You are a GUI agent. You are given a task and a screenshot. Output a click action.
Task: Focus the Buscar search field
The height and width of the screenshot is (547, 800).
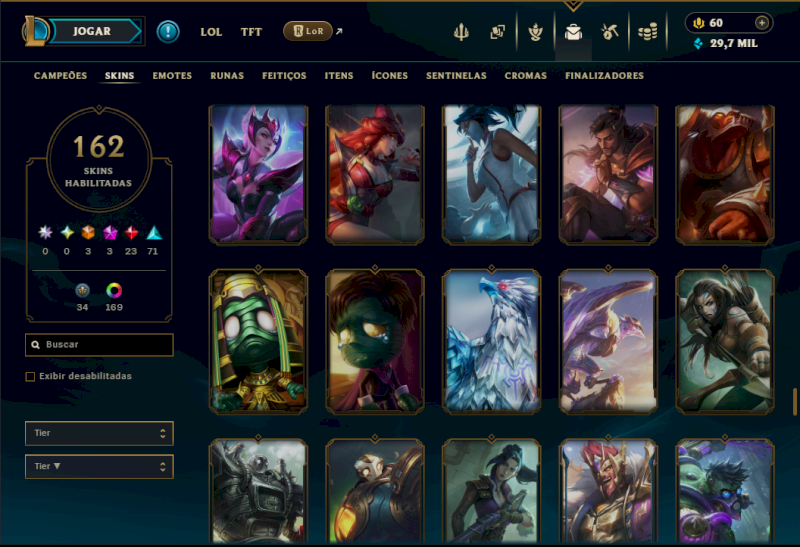click(x=99, y=345)
